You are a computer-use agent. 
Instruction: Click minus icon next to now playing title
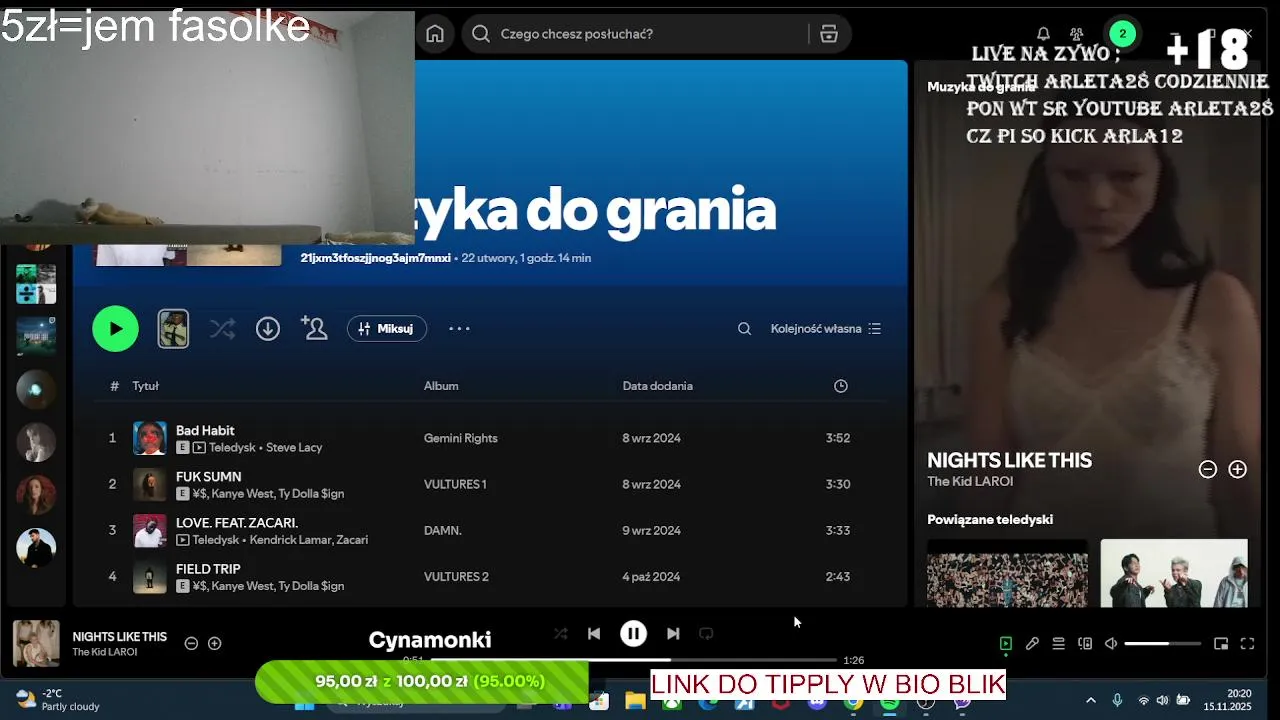(x=191, y=643)
